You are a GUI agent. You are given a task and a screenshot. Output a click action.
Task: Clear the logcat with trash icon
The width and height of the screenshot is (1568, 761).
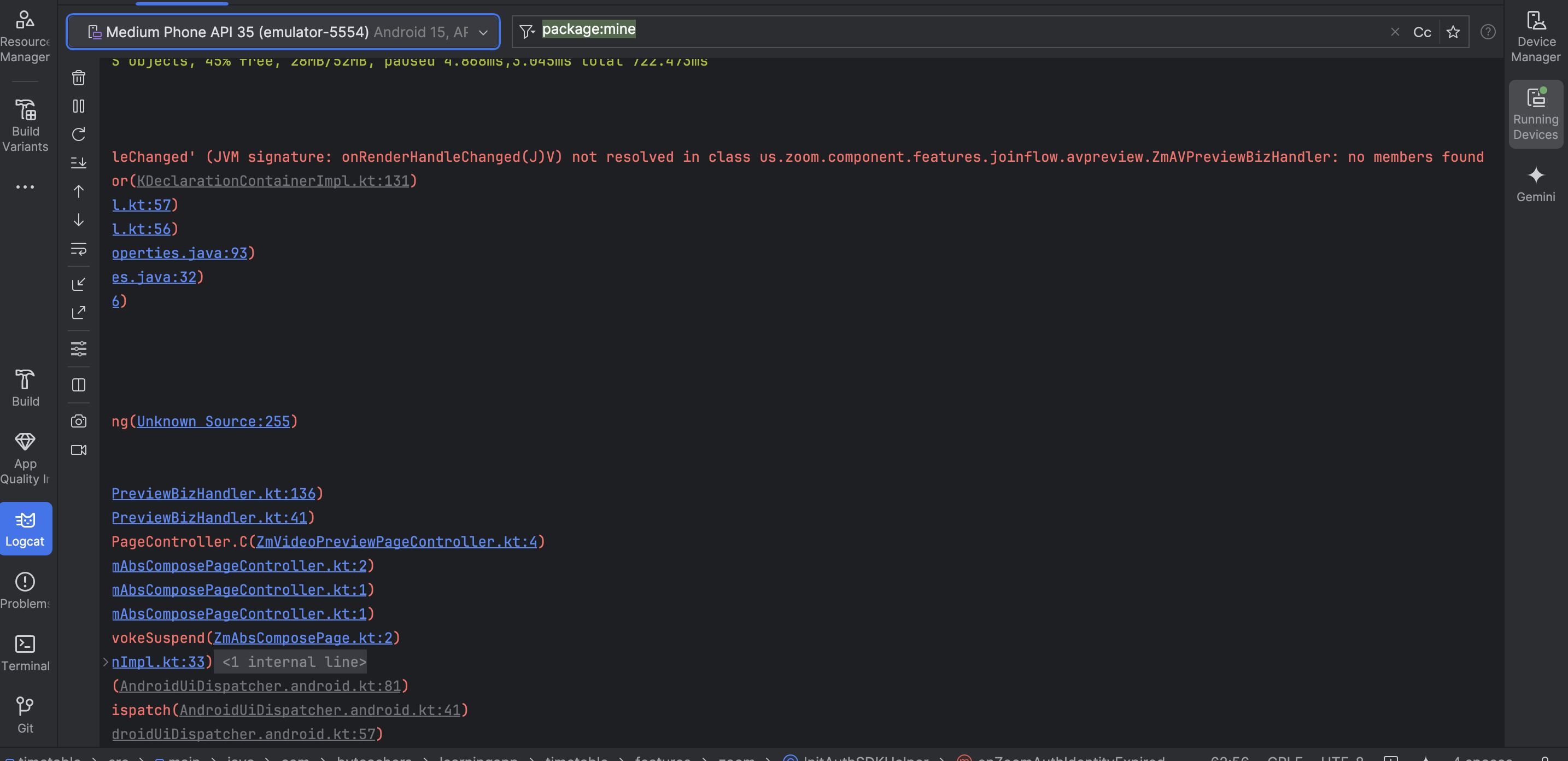[79, 77]
